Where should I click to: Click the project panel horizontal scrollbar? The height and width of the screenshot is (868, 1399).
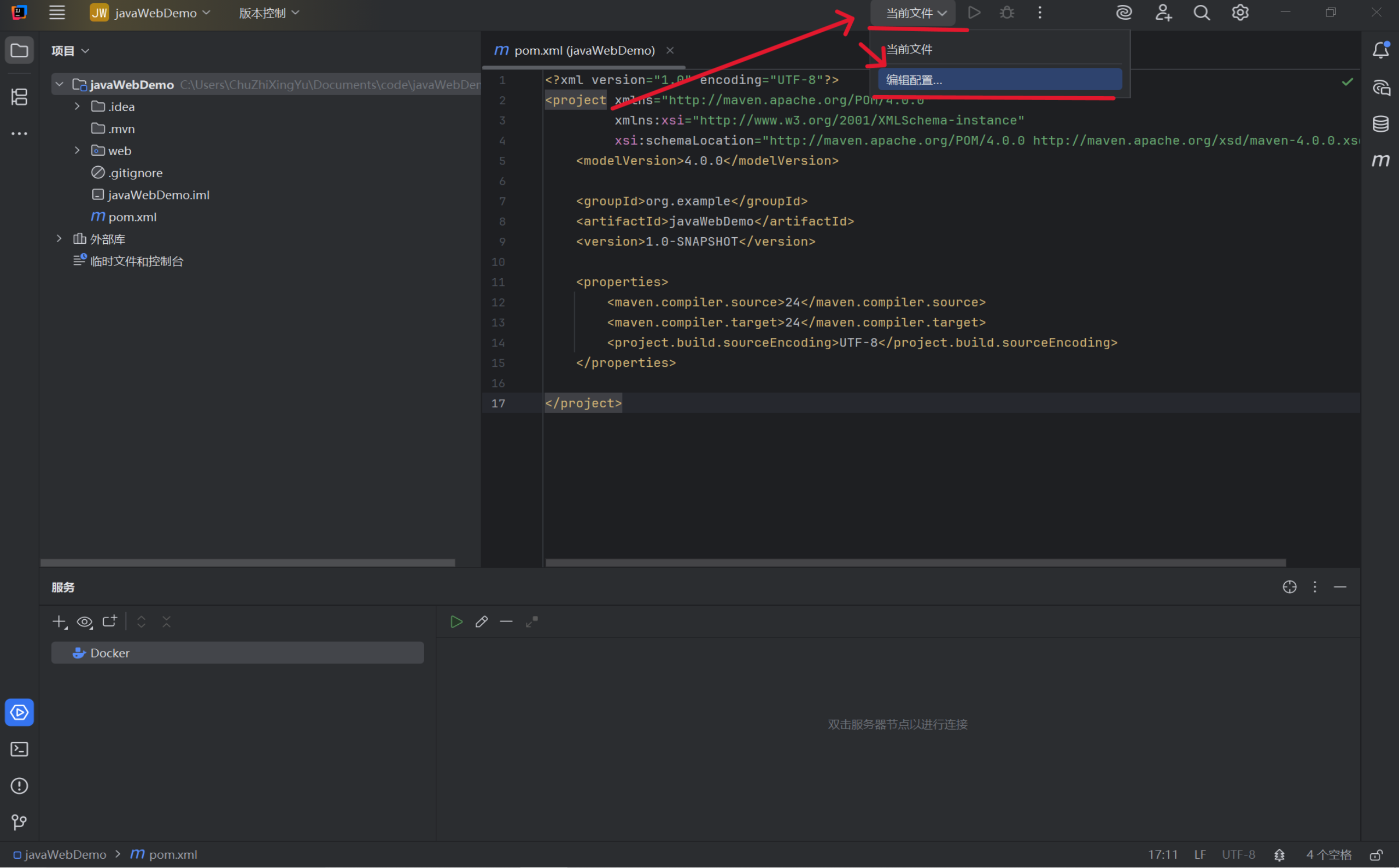coord(247,562)
